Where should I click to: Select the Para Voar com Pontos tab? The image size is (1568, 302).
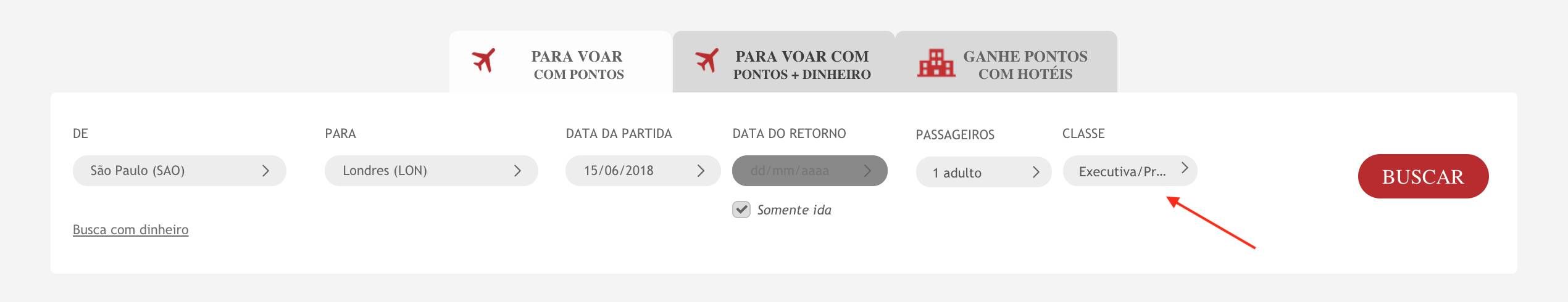pyautogui.click(x=561, y=62)
